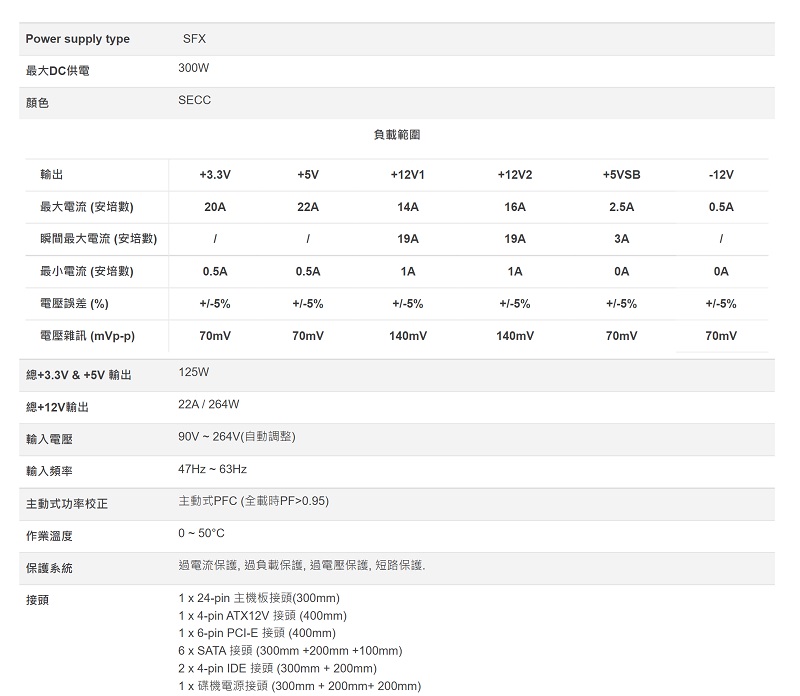
Task: Click the 0A minimum current under +5VSB
Action: [621, 271]
